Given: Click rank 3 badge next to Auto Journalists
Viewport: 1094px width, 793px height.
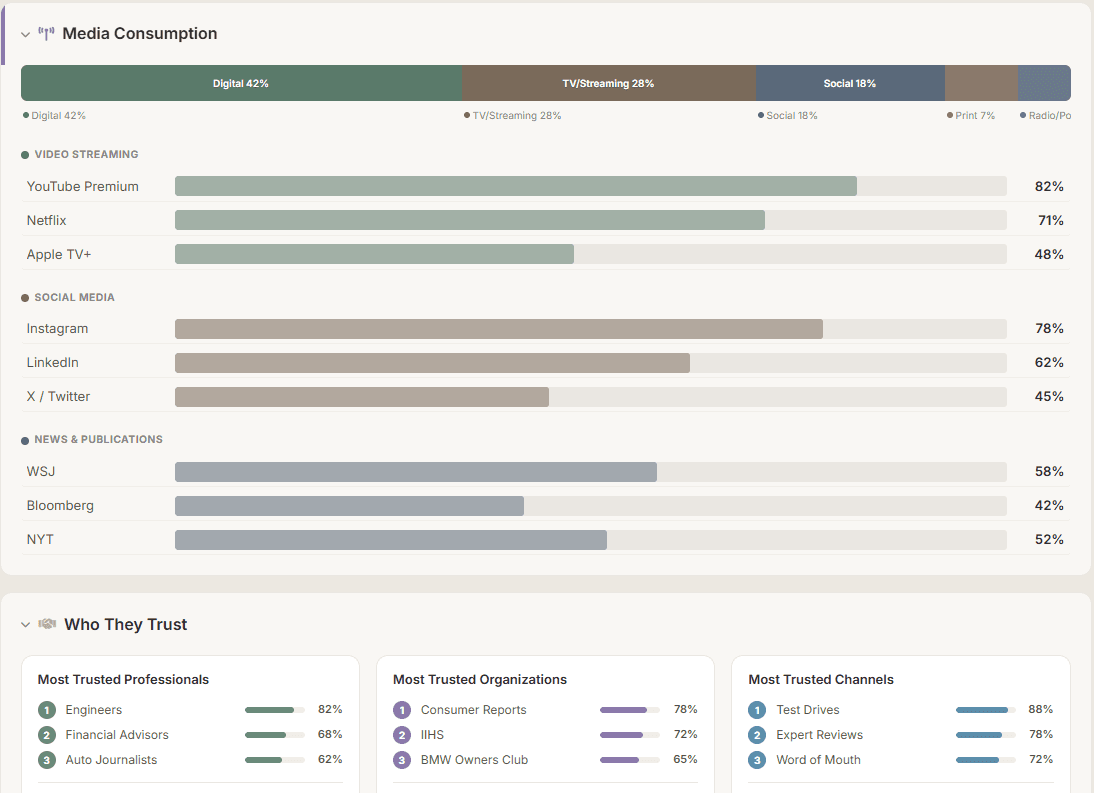Looking at the screenshot, I should coord(47,760).
